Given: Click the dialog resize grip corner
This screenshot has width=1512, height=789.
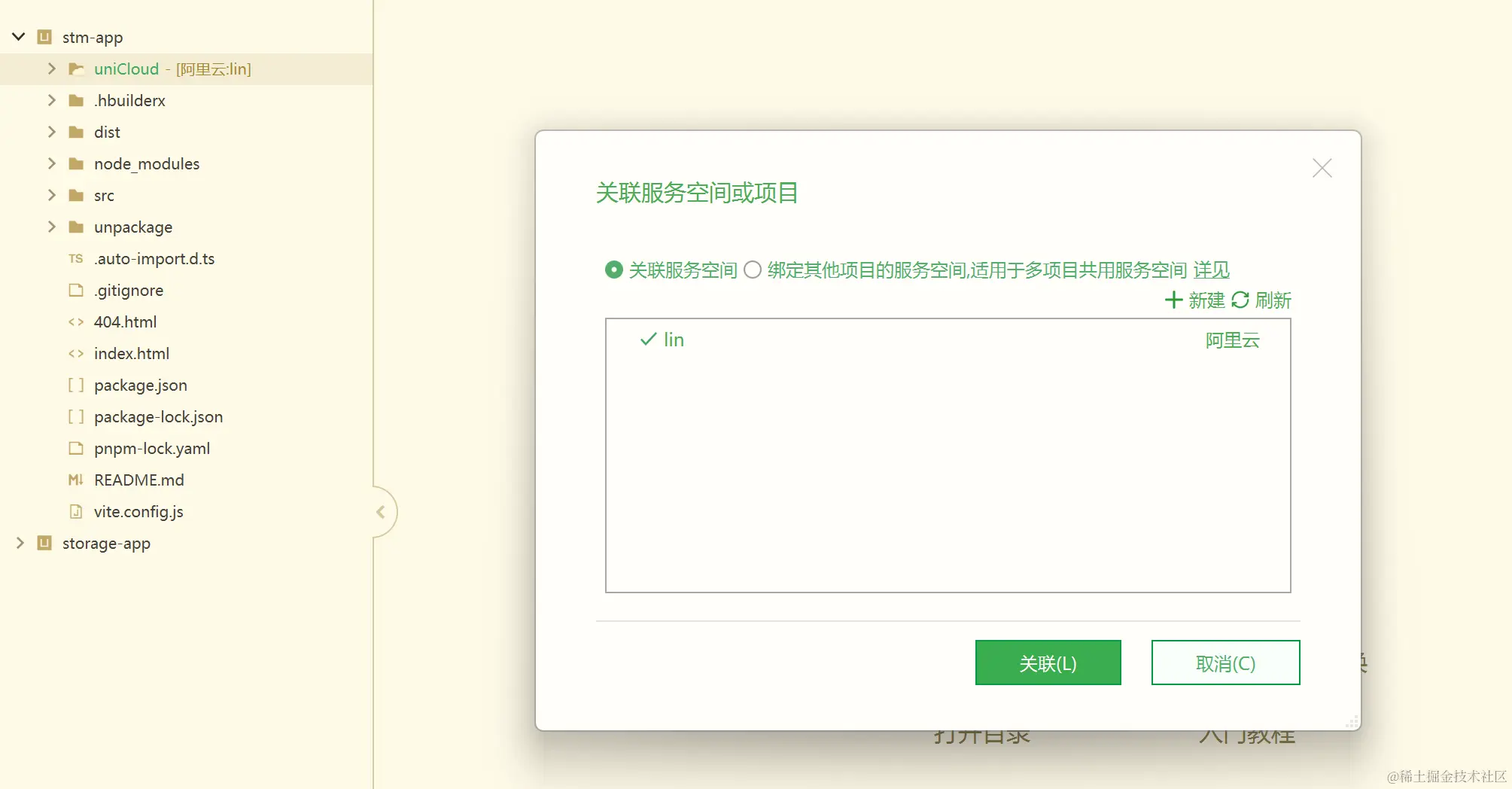Looking at the screenshot, I should tap(1352, 722).
